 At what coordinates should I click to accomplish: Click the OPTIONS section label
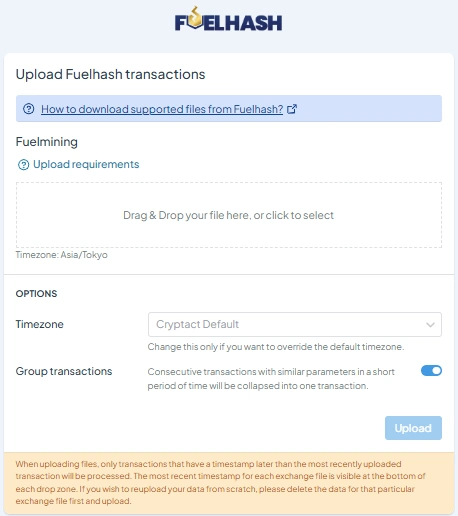coord(36,294)
